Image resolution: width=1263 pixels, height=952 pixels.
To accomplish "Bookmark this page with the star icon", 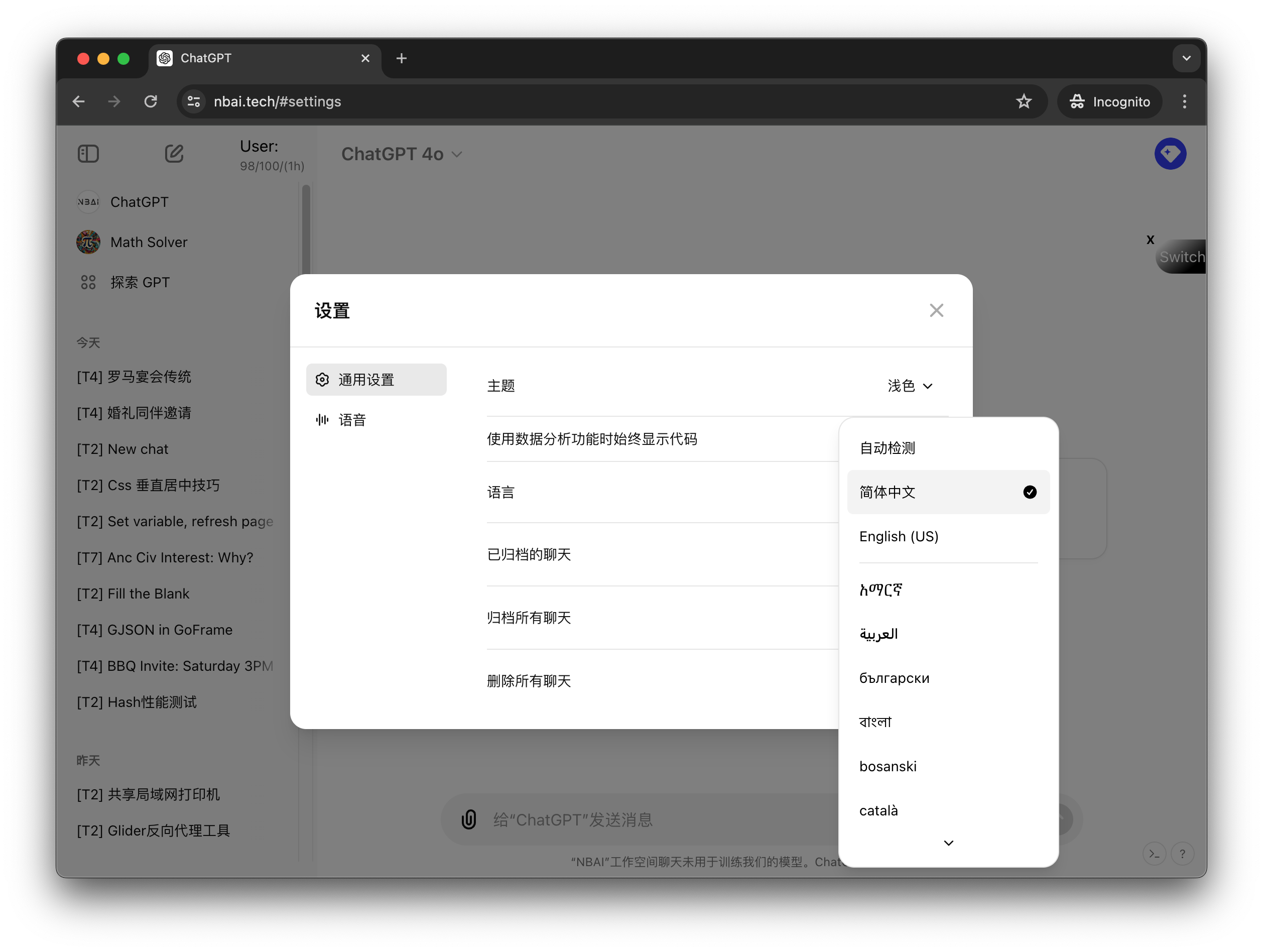I will pos(1023,101).
